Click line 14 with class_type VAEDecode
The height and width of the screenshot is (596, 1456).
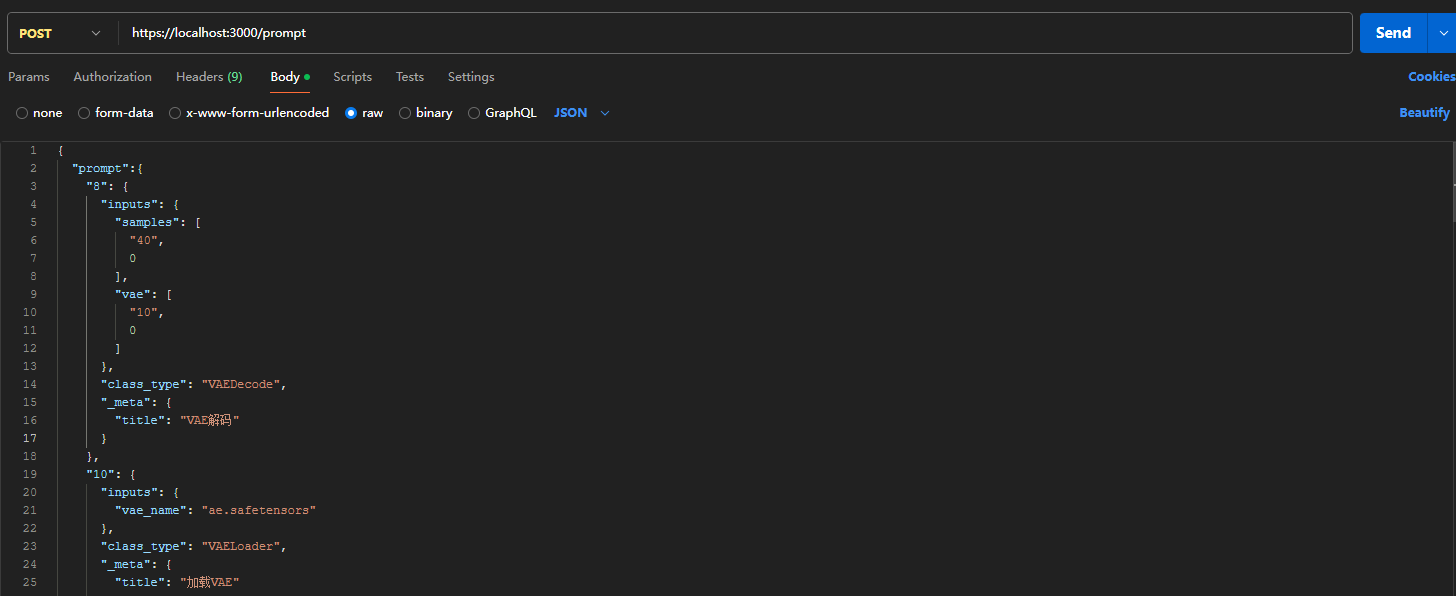pyautogui.click(x=194, y=384)
